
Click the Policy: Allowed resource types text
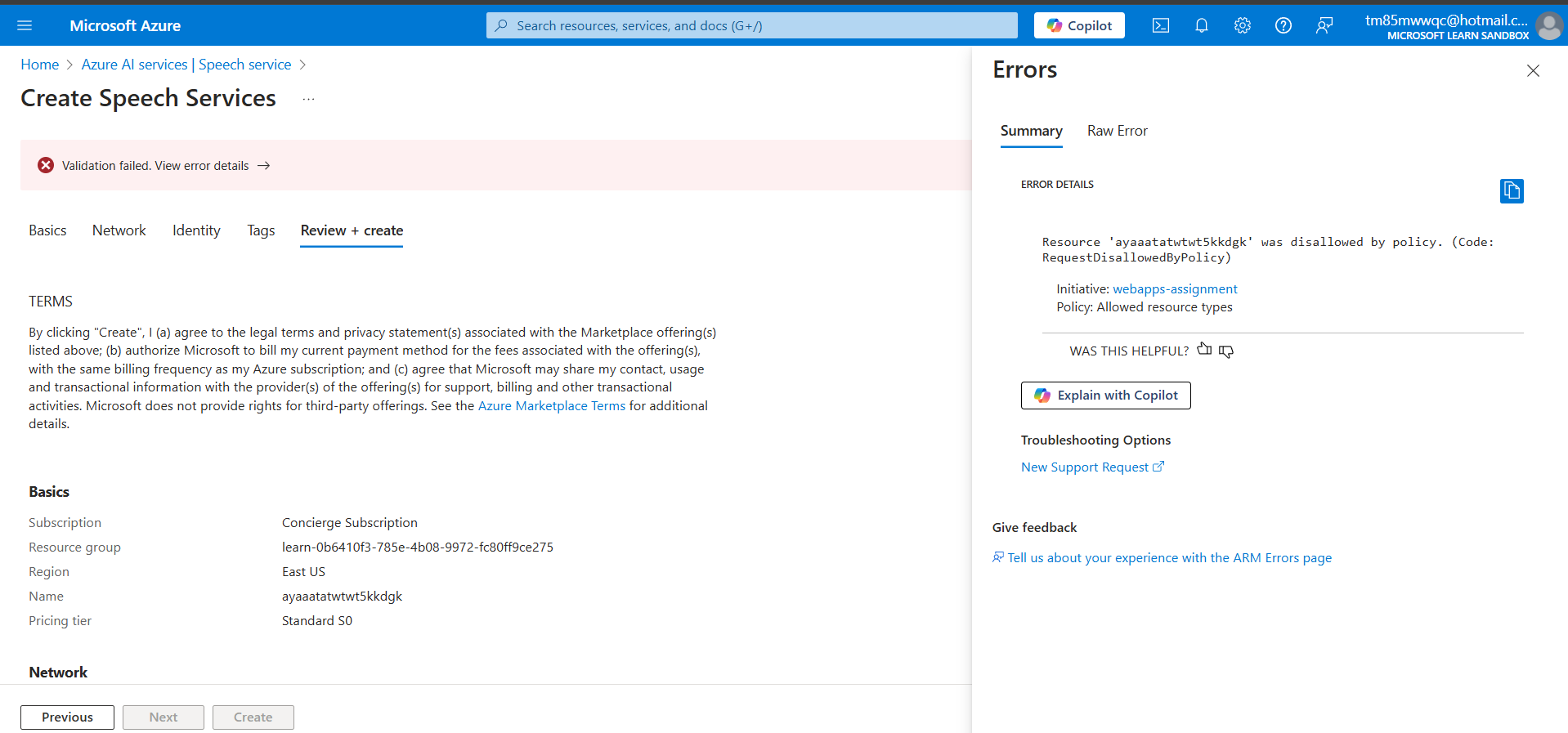pos(1145,307)
